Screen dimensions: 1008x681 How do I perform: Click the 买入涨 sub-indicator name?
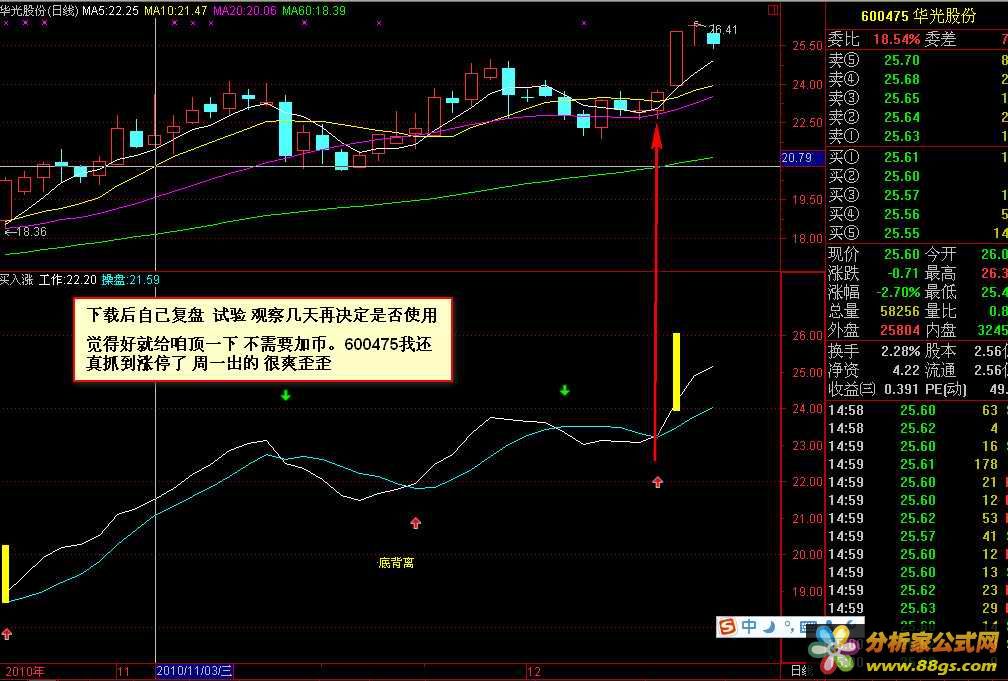tap(16, 280)
